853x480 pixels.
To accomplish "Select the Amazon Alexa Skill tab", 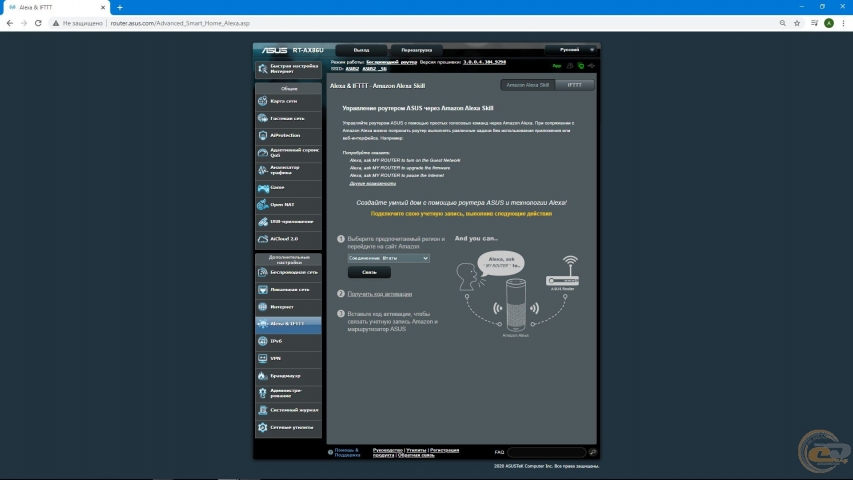I will click(x=527, y=85).
